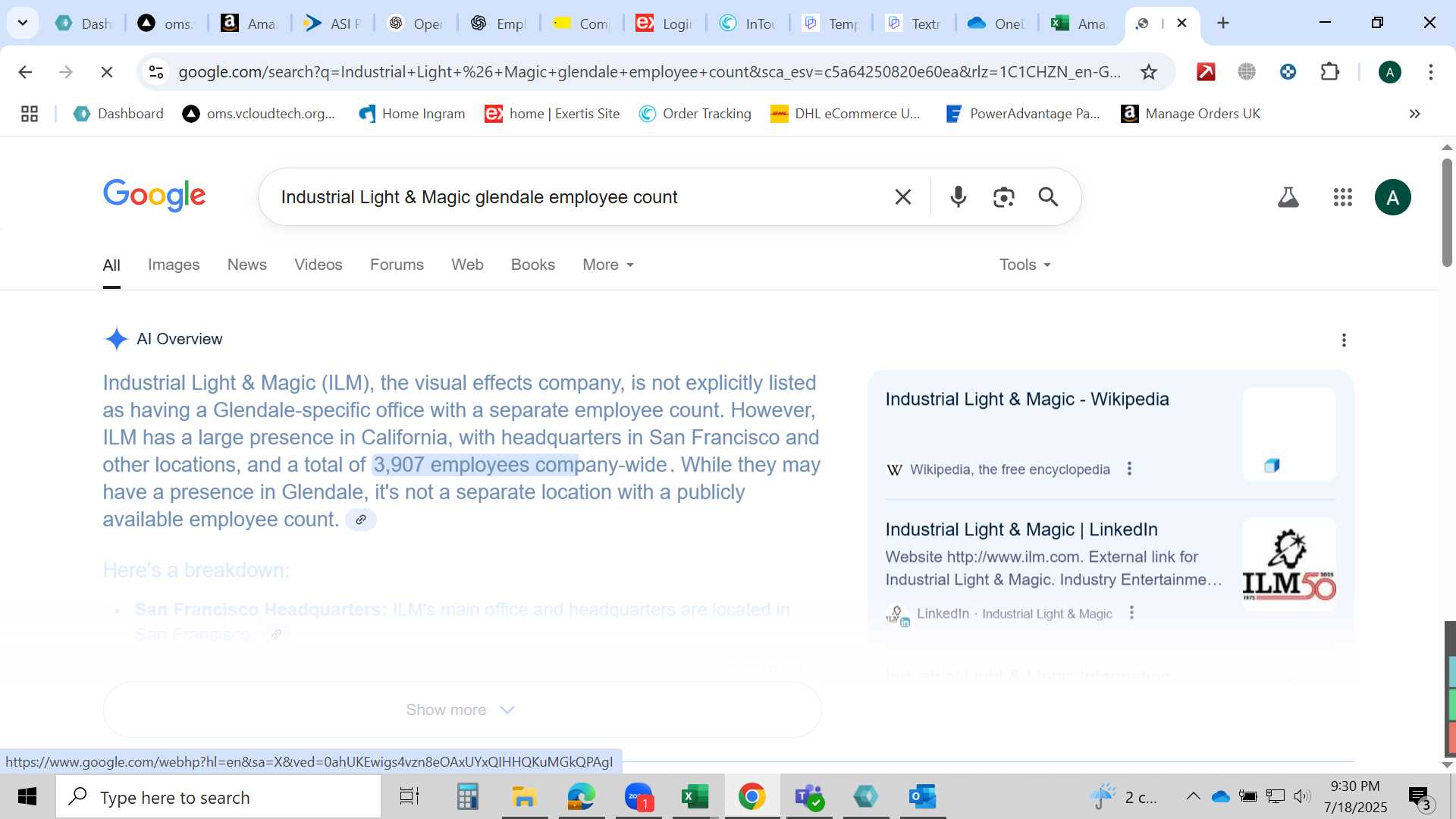
Task: Click the page vertical scrollbar thumb
Action: tap(1447, 212)
